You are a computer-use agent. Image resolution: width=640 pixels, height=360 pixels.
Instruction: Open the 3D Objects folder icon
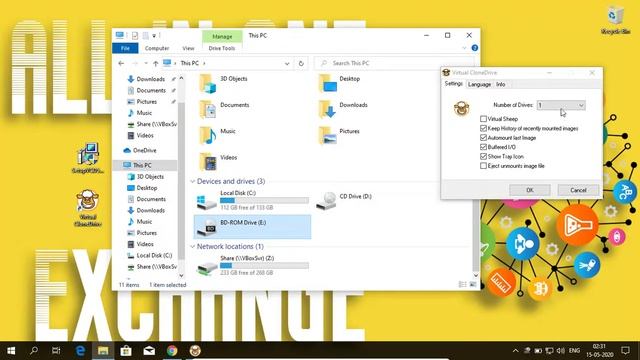point(207,84)
